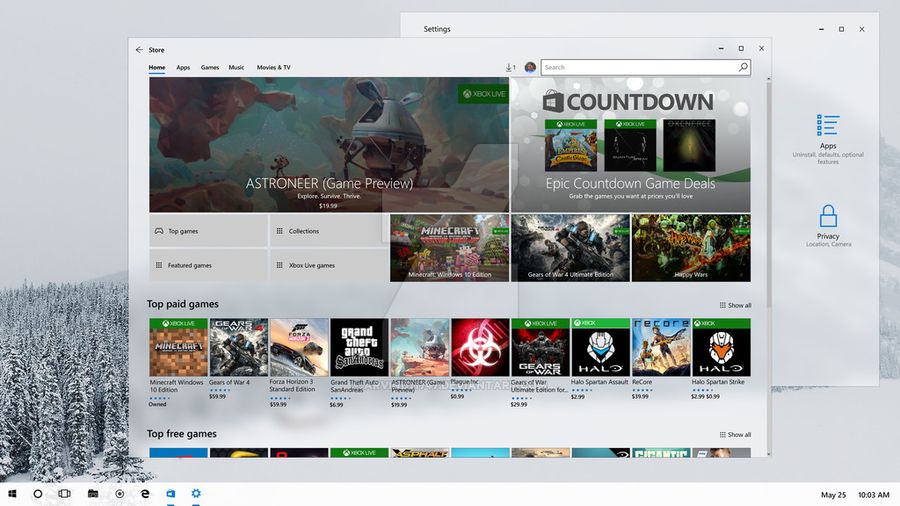The width and height of the screenshot is (900, 506).
Task: Click the search magnifier icon
Action: point(743,67)
